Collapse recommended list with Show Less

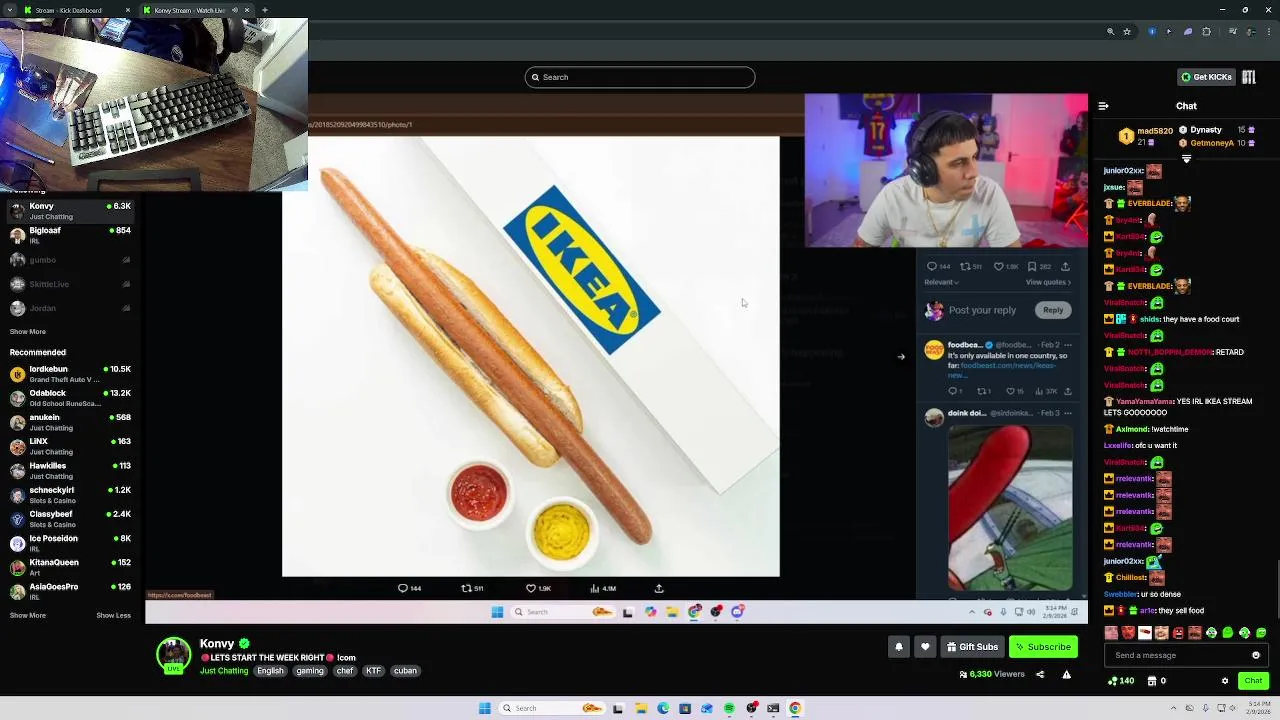113,616
